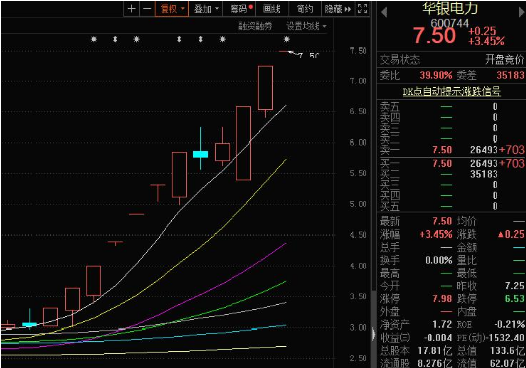Open the 叠加 overlay dropdown
The width and height of the screenshot is (526, 368).
pos(206,9)
